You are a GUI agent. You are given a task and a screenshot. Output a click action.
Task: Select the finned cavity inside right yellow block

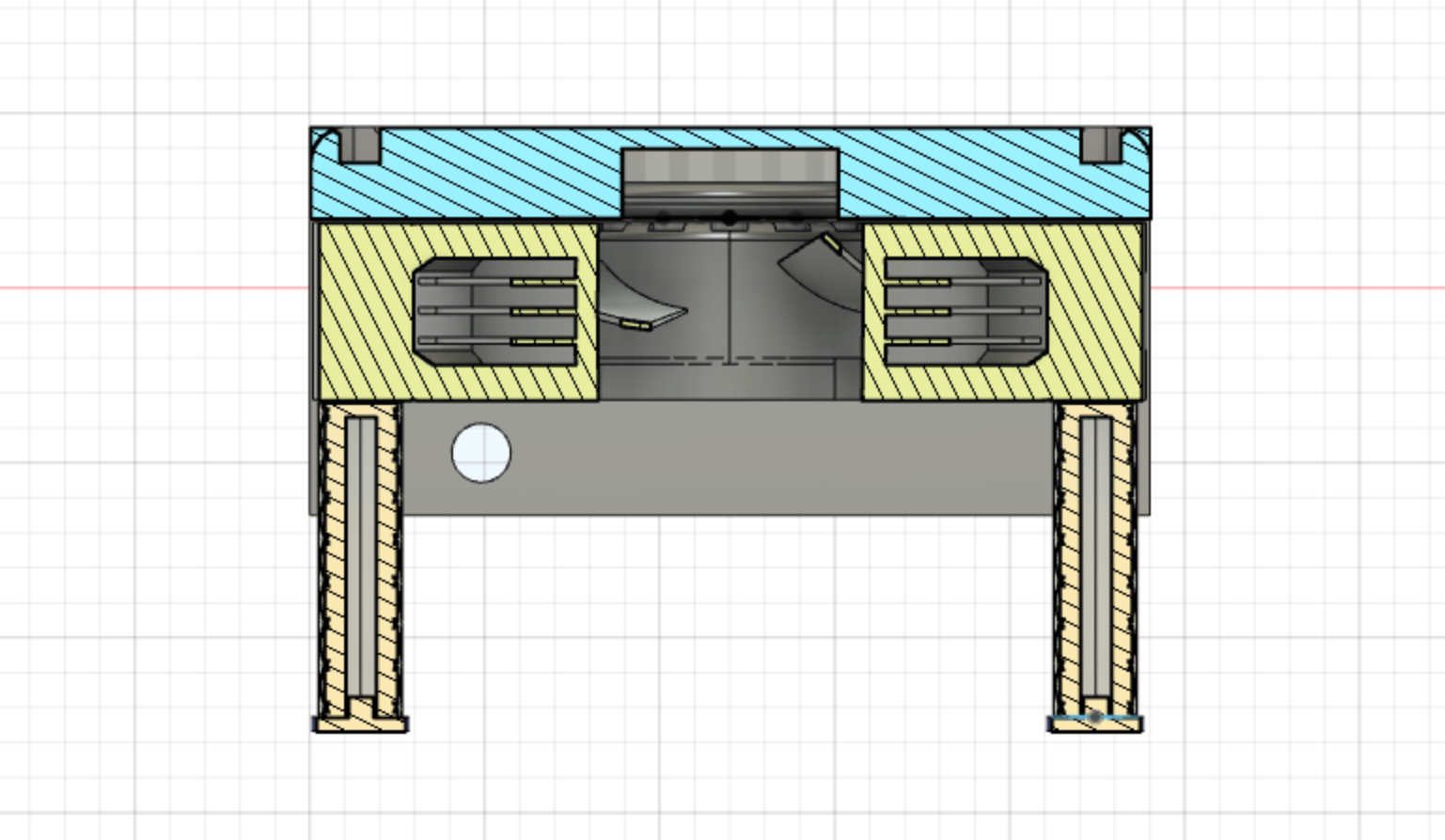coord(966,311)
